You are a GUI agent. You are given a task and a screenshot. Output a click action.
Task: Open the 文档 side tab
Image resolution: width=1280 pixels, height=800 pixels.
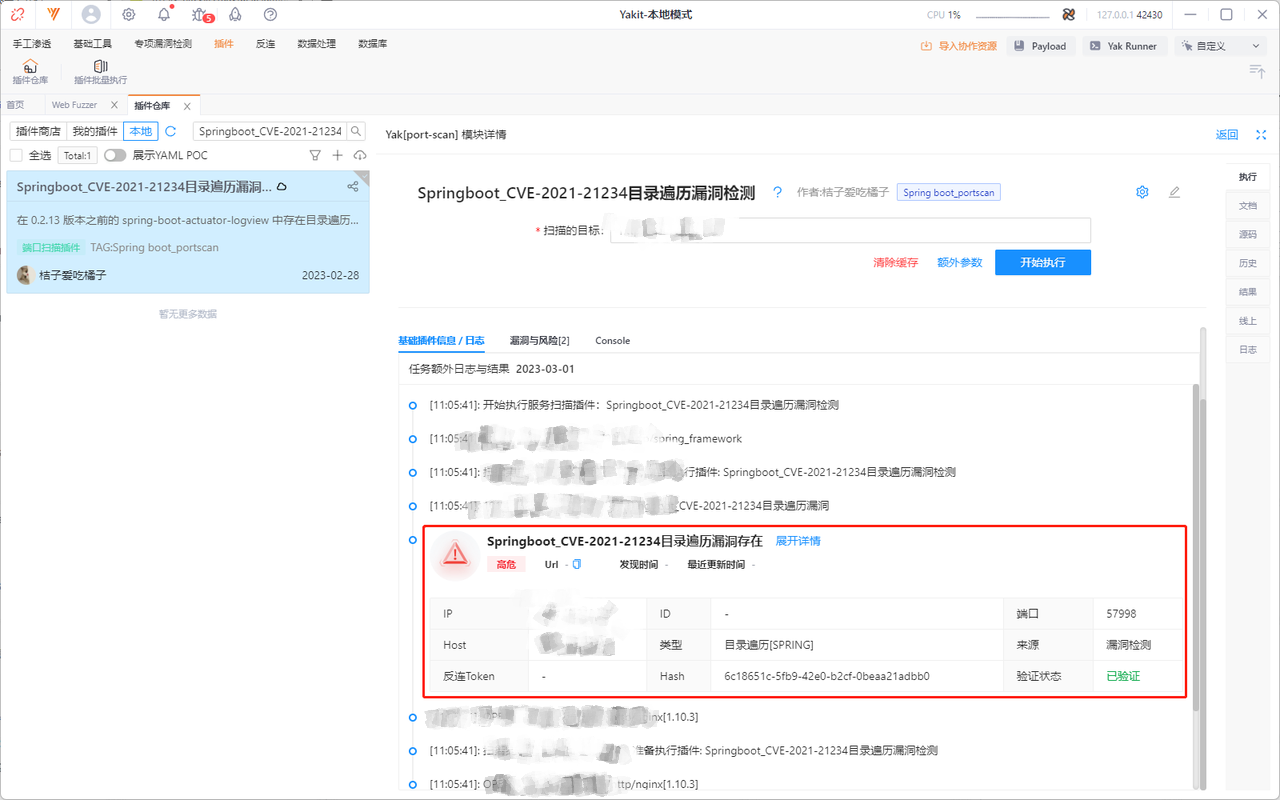pyautogui.click(x=1248, y=205)
